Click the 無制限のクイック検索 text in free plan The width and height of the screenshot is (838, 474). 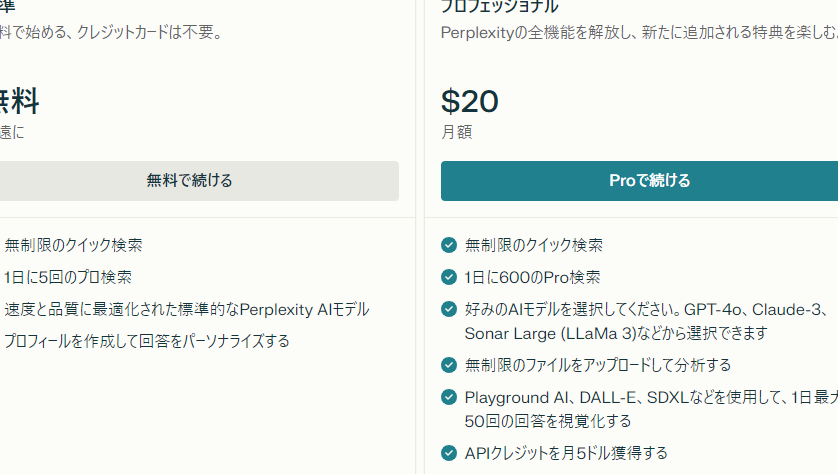pos(73,245)
